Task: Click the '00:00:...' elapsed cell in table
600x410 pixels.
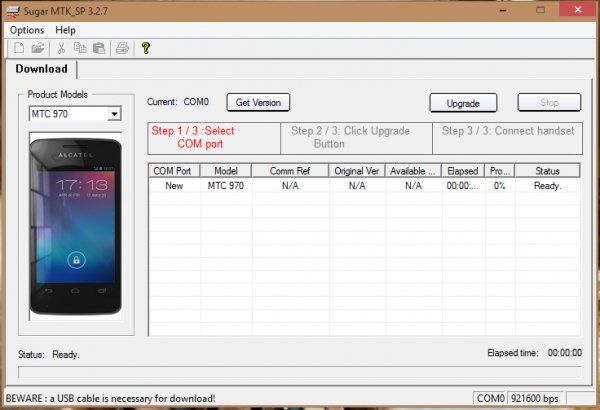Action: coord(463,186)
